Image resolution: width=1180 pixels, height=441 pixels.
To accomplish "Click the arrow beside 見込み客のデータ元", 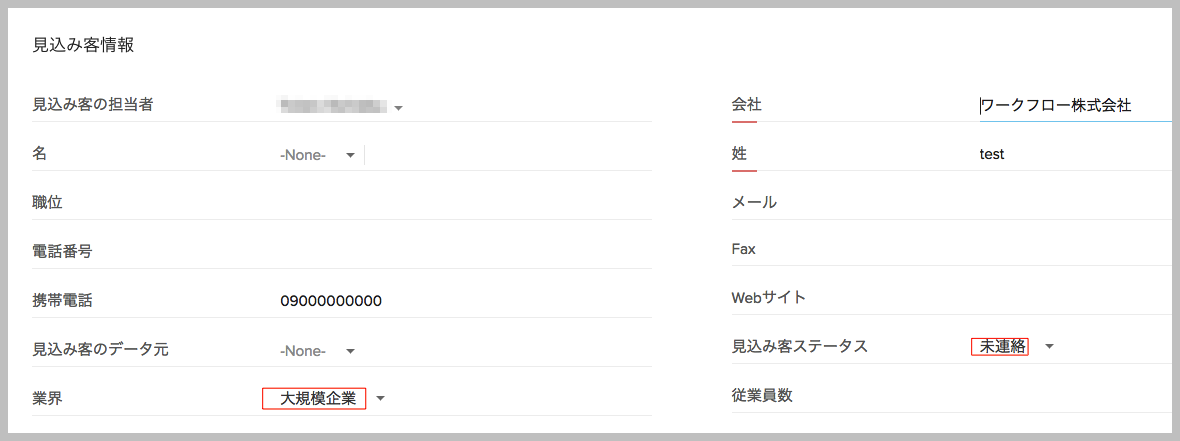I will click(350, 351).
